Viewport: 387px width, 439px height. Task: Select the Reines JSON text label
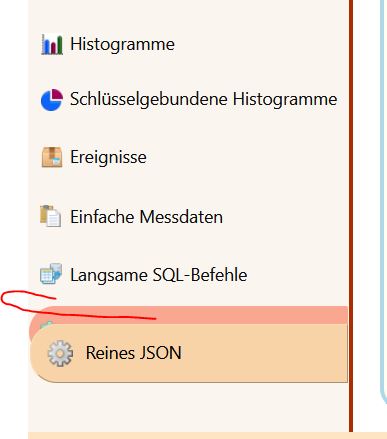(134, 353)
